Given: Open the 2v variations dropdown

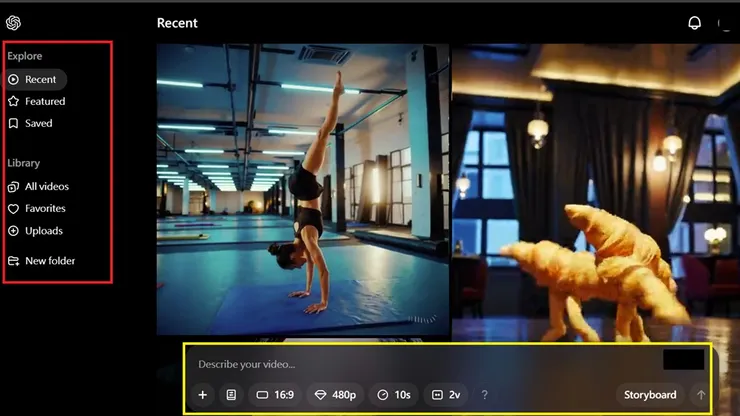Looking at the screenshot, I should click(446, 395).
